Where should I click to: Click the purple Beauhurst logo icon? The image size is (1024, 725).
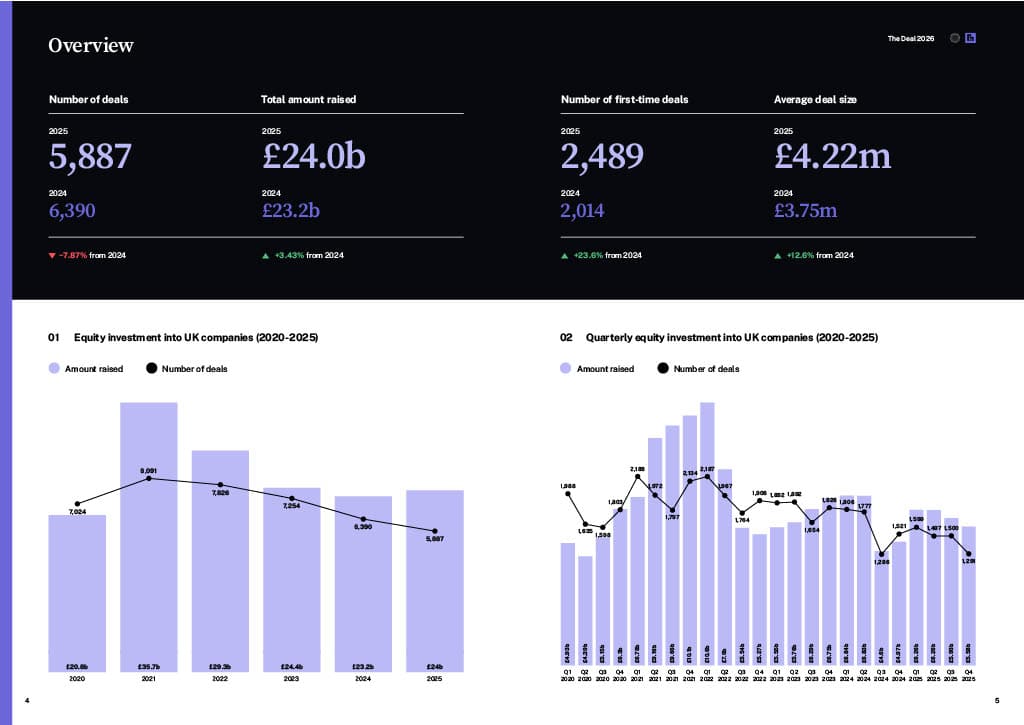[x=970, y=38]
